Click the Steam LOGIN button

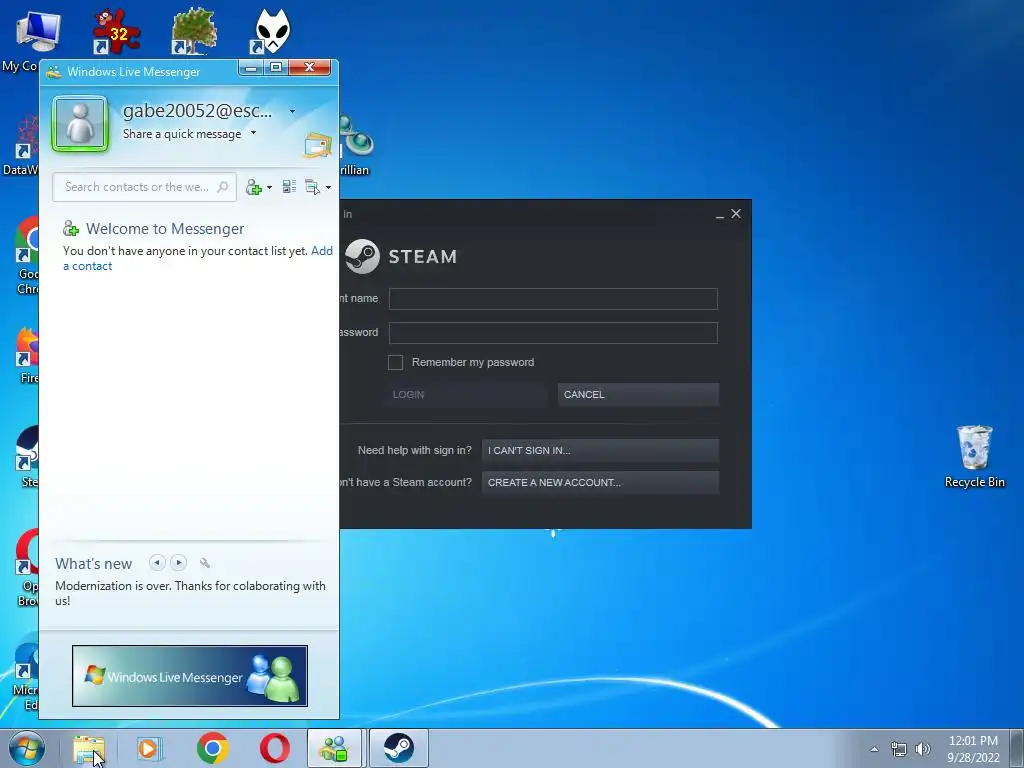tap(466, 394)
